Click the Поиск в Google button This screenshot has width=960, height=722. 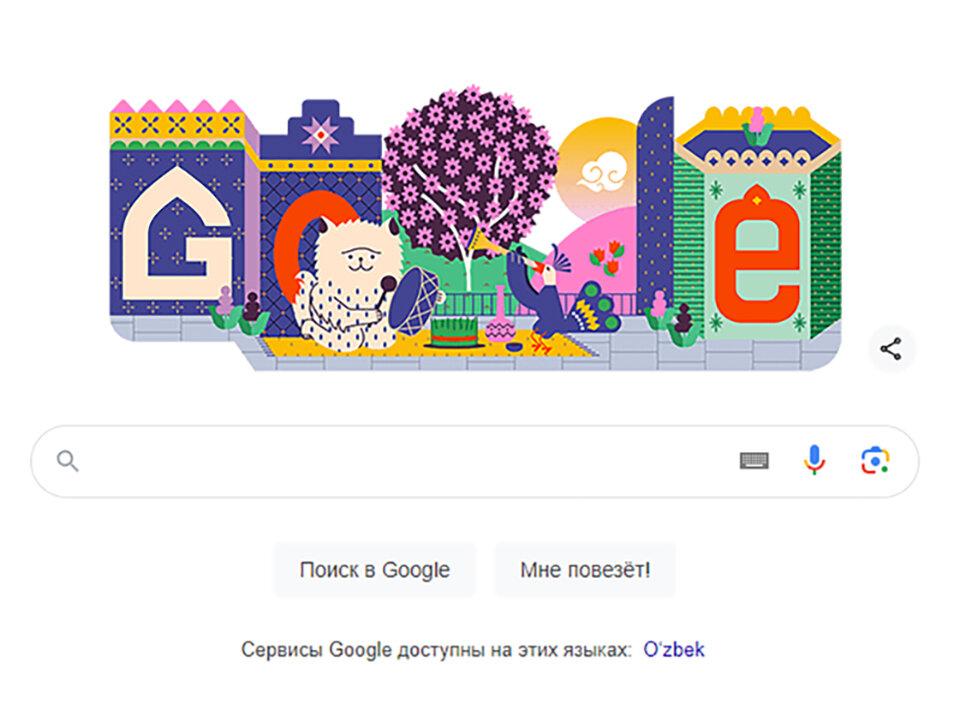[375, 570]
